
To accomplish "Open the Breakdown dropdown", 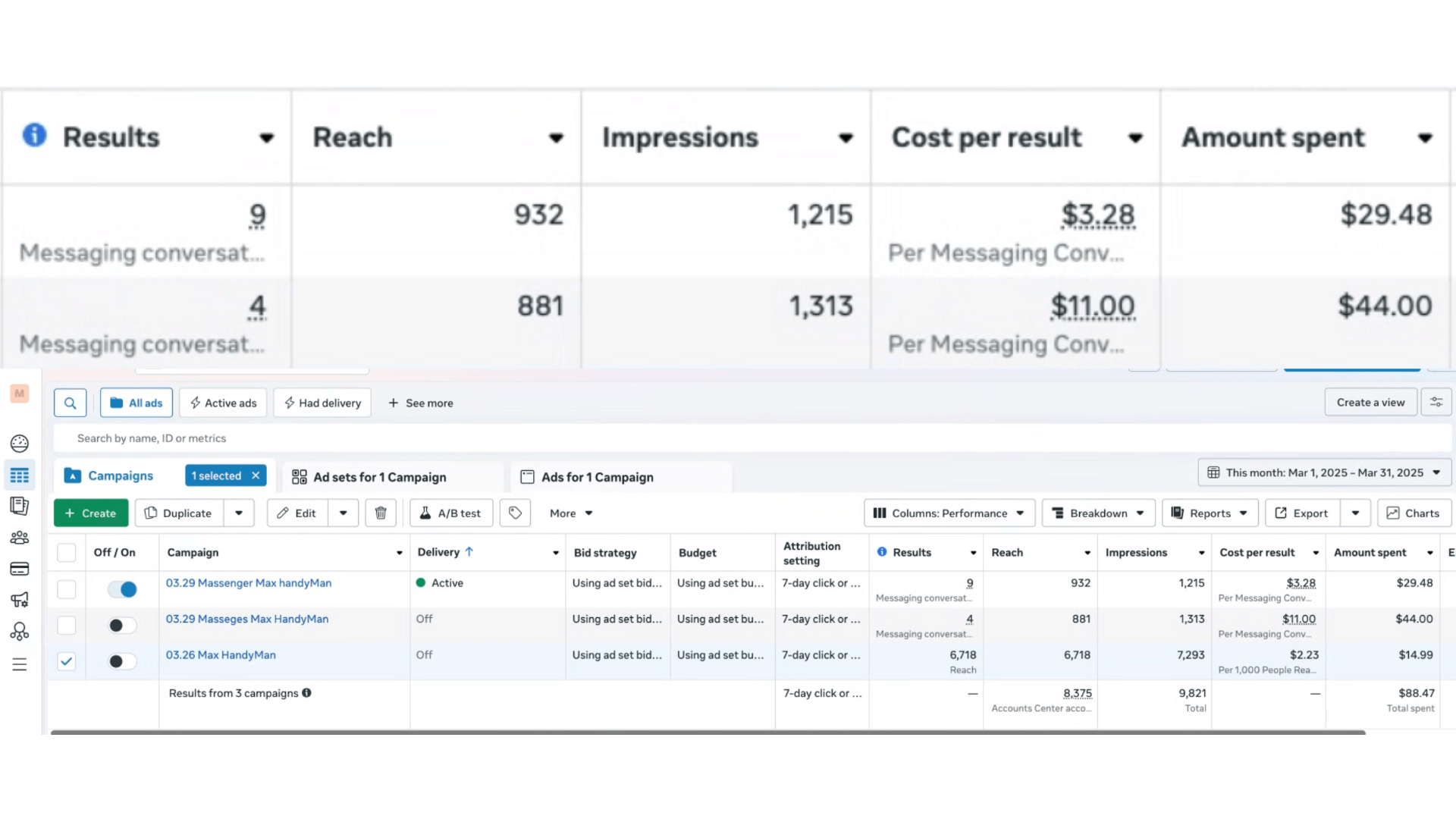I will pos(1098,513).
